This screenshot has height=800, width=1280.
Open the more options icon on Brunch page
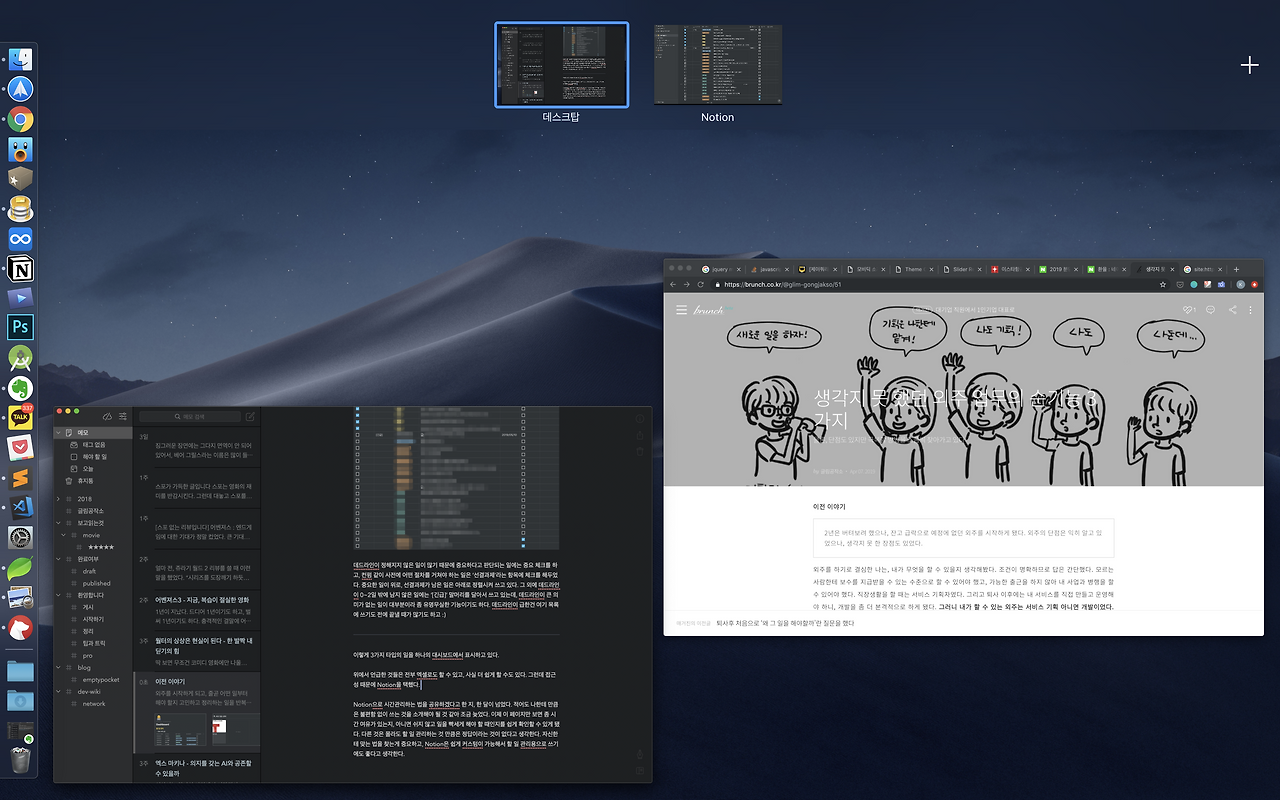coord(1250,310)
